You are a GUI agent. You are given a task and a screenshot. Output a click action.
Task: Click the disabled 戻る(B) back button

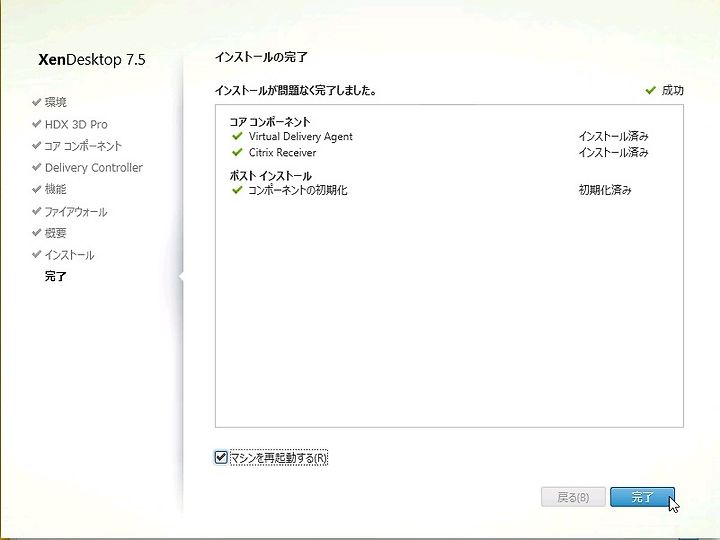573,497
